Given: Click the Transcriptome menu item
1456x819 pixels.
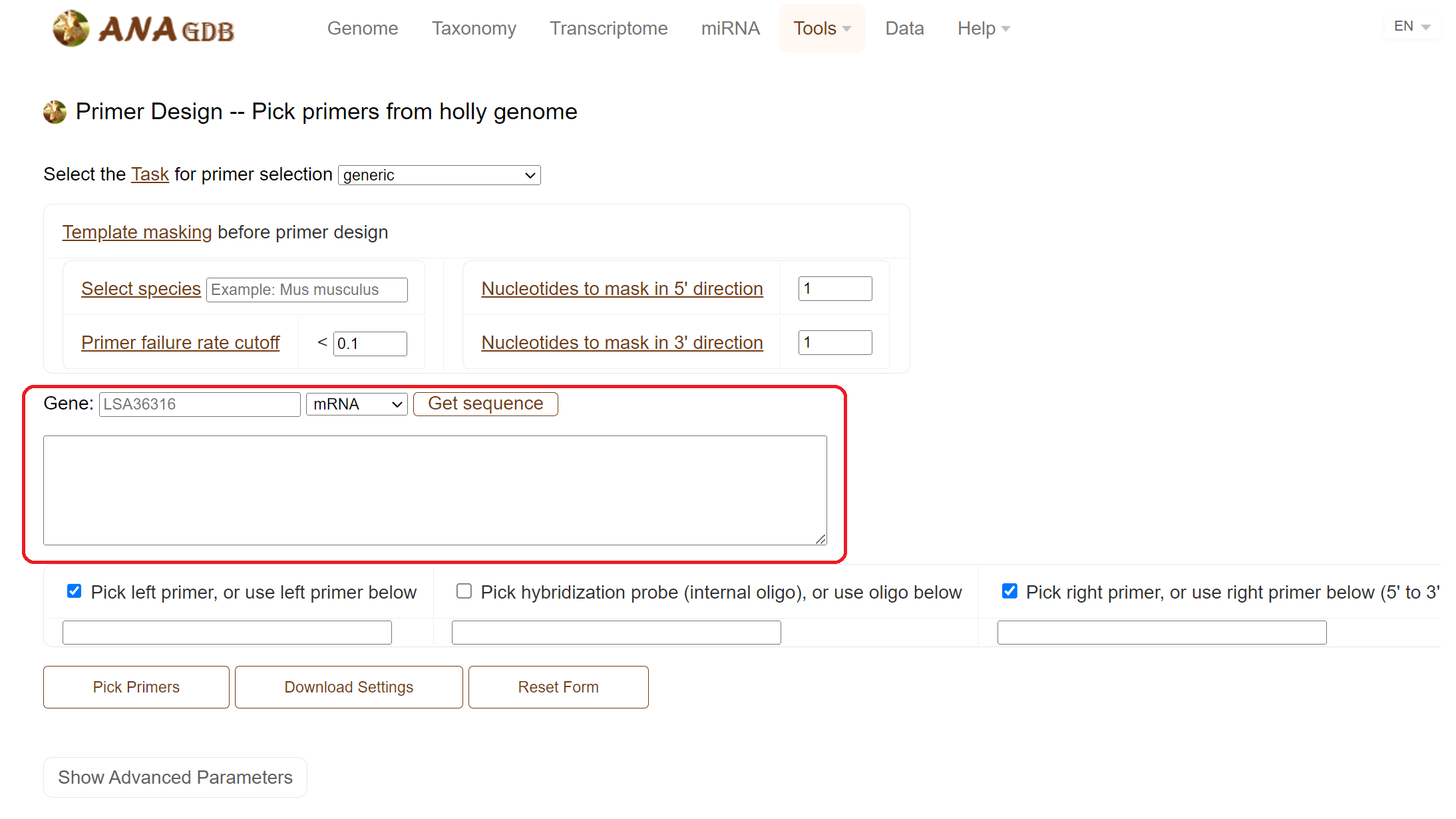Looking at the screenshot, I should pyautogui.click(x=608, y=28).
